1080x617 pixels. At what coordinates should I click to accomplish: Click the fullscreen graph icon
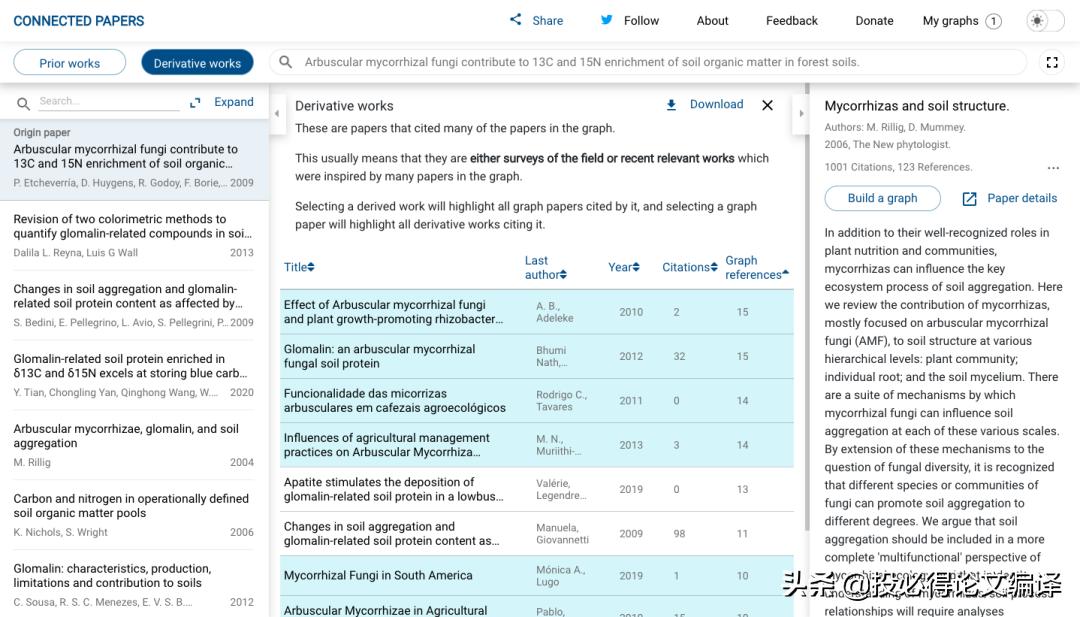point(1052,62)
